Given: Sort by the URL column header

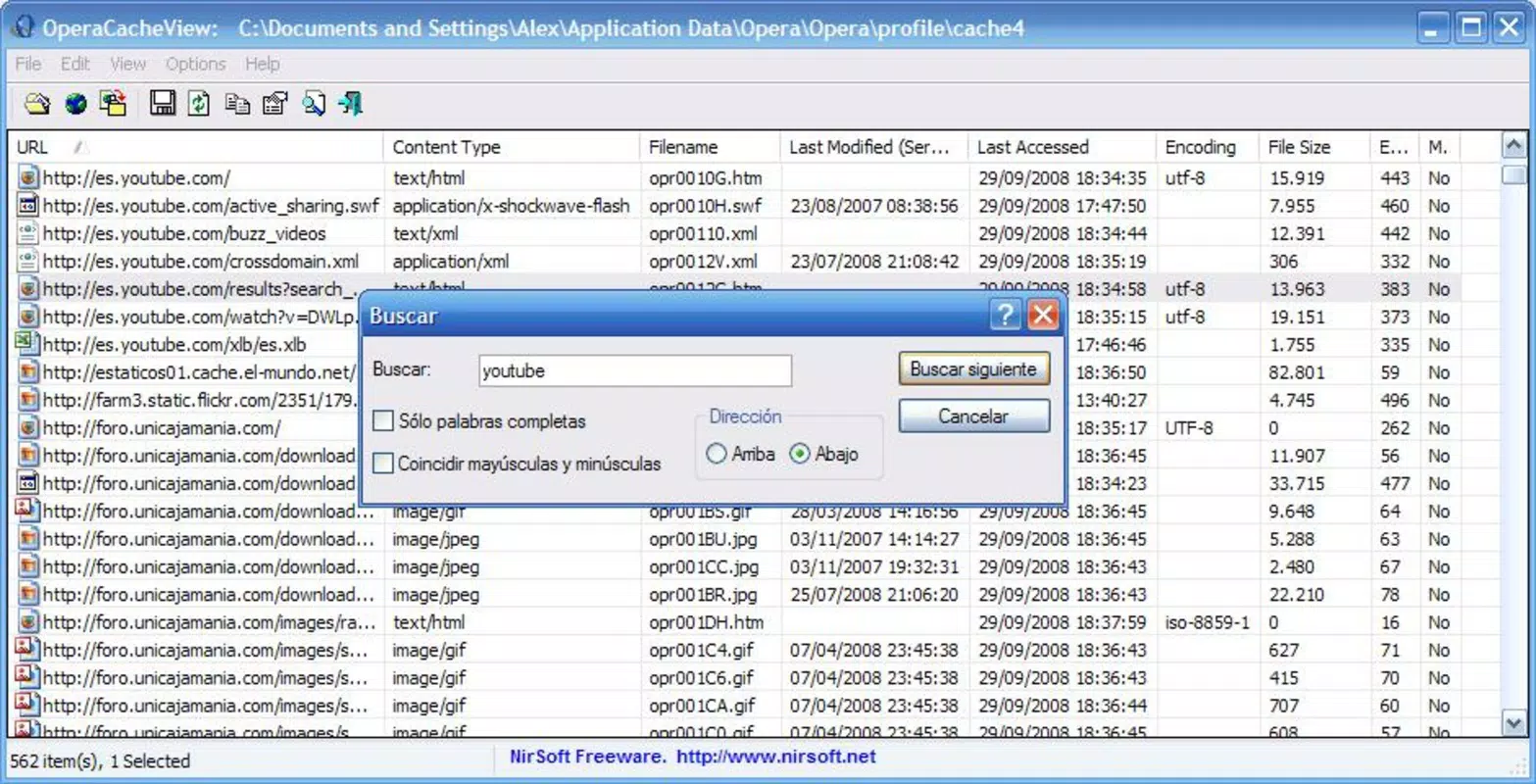Looking at the screenshot, I should tap(195, 147).
